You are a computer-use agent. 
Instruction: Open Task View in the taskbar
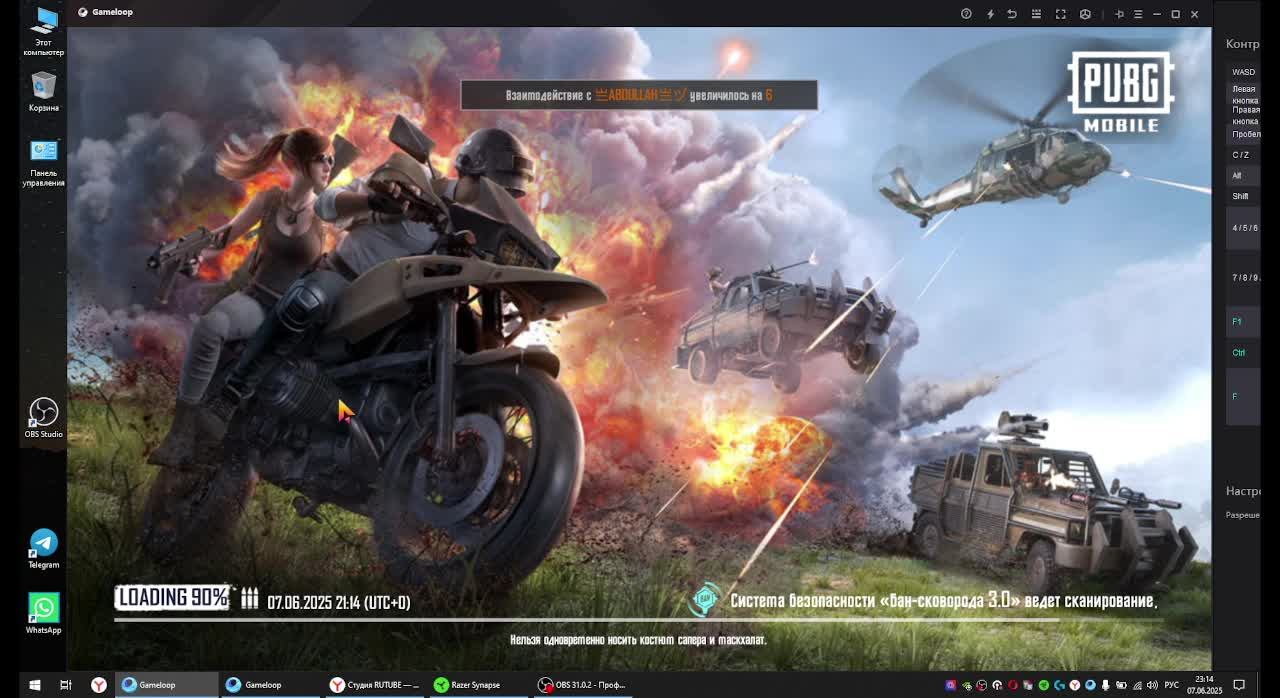[66, 685]
